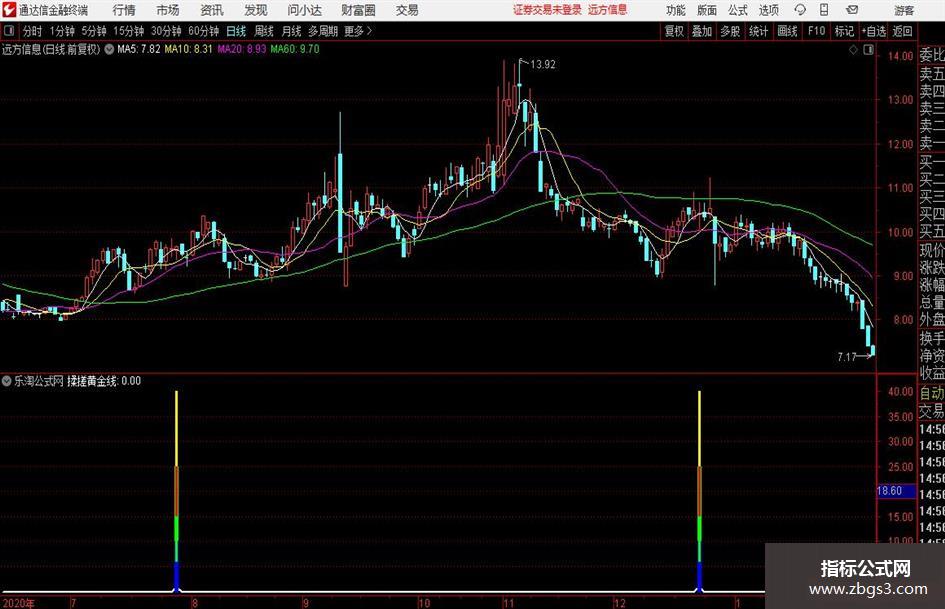Image resolution: width=945 pixels, height=609 pixels.
Task: Click the 13.92 high price label
Action: click(x=542, y=65)
